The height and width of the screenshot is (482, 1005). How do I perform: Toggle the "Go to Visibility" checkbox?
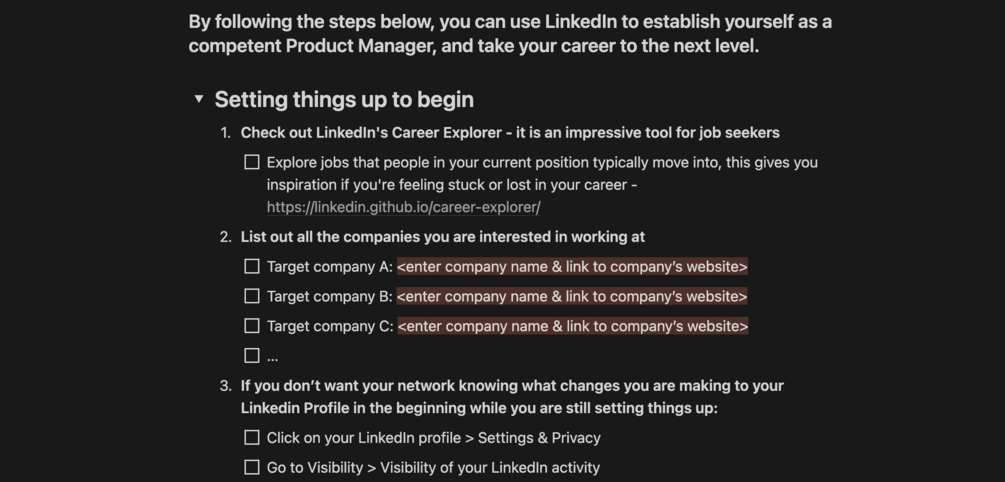click(x=252, y=467)
